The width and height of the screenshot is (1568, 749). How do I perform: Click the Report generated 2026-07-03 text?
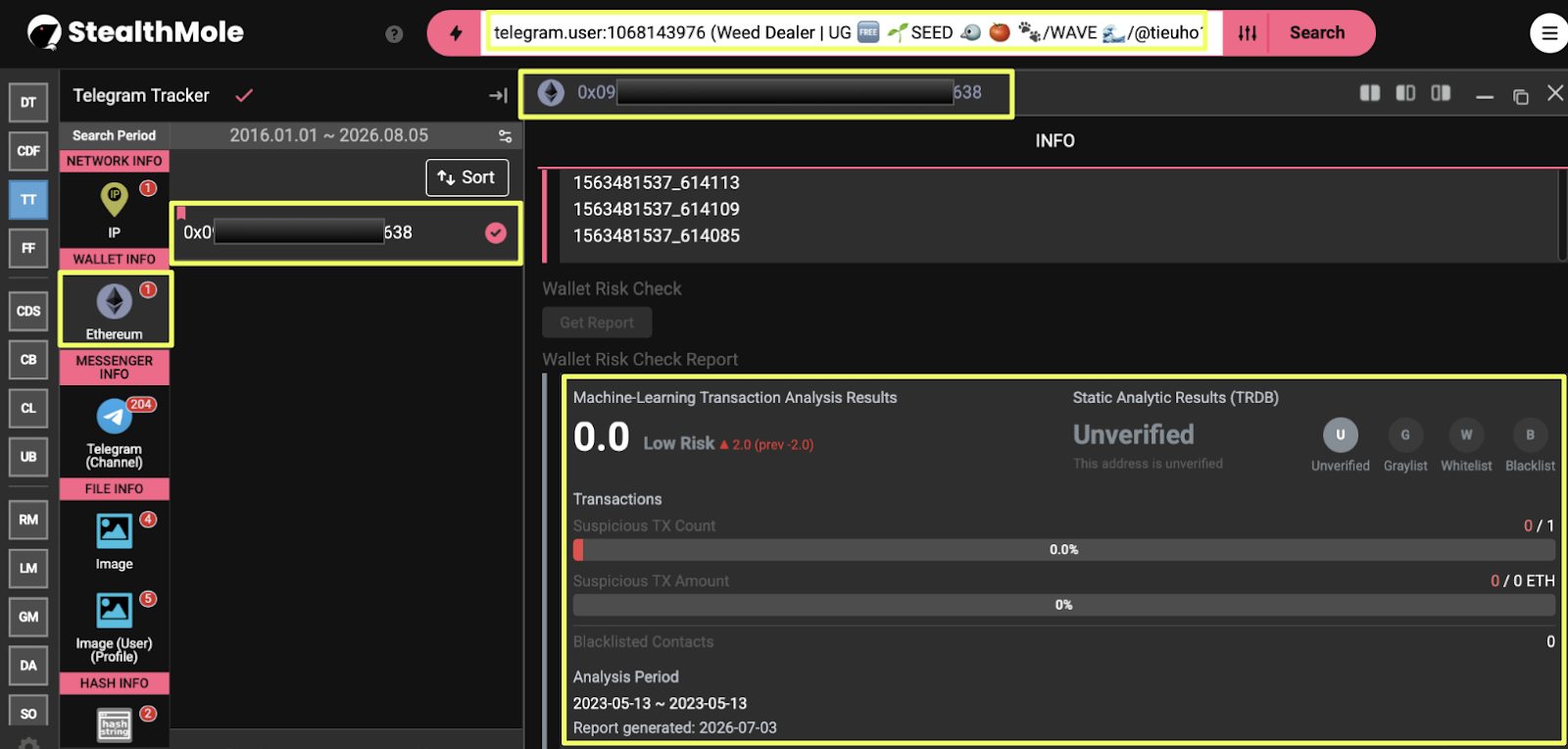tap(675, 728)
